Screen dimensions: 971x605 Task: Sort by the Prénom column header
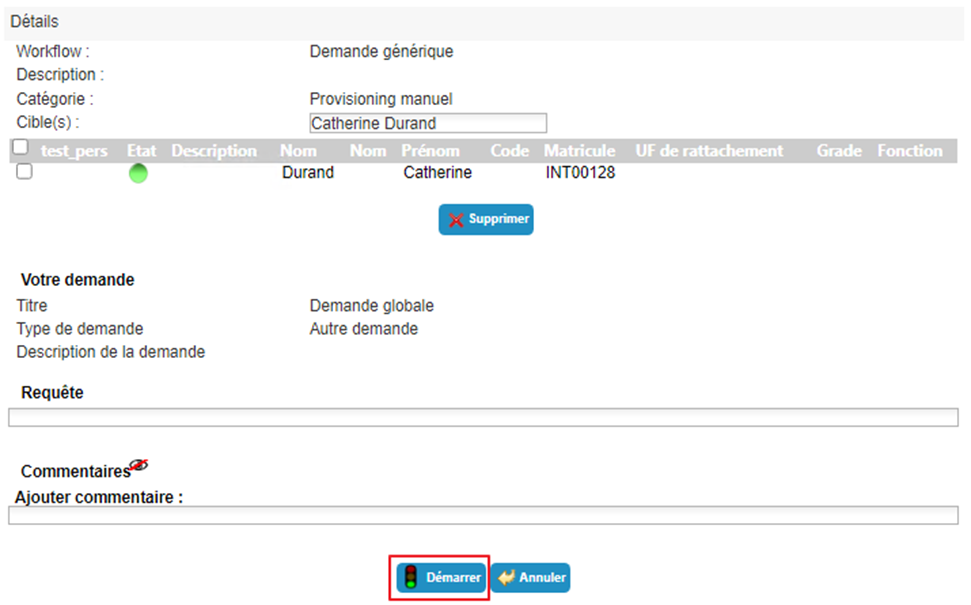(x=430, y=151)
